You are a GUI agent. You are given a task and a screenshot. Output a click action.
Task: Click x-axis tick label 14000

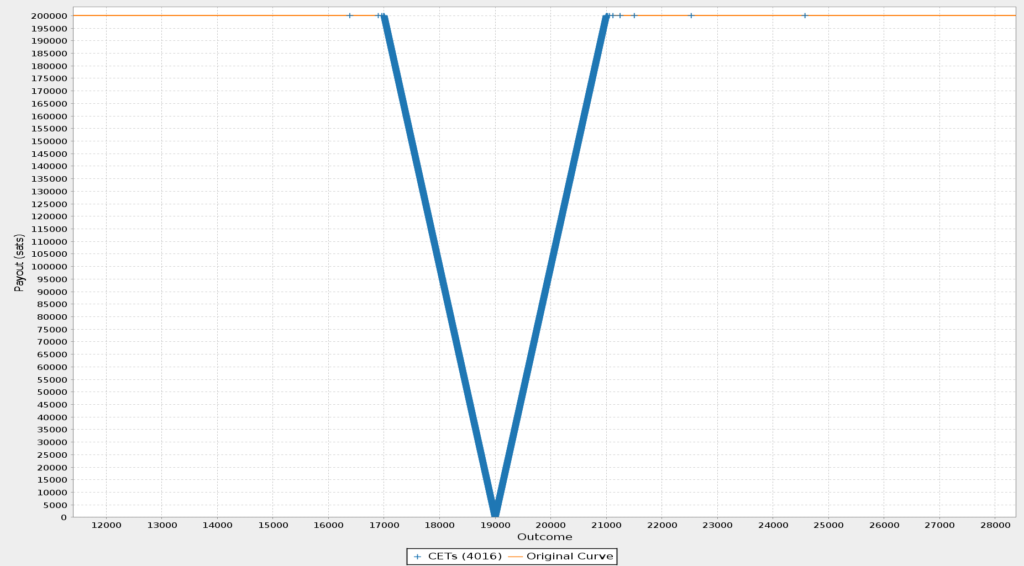tap(217, 525)
